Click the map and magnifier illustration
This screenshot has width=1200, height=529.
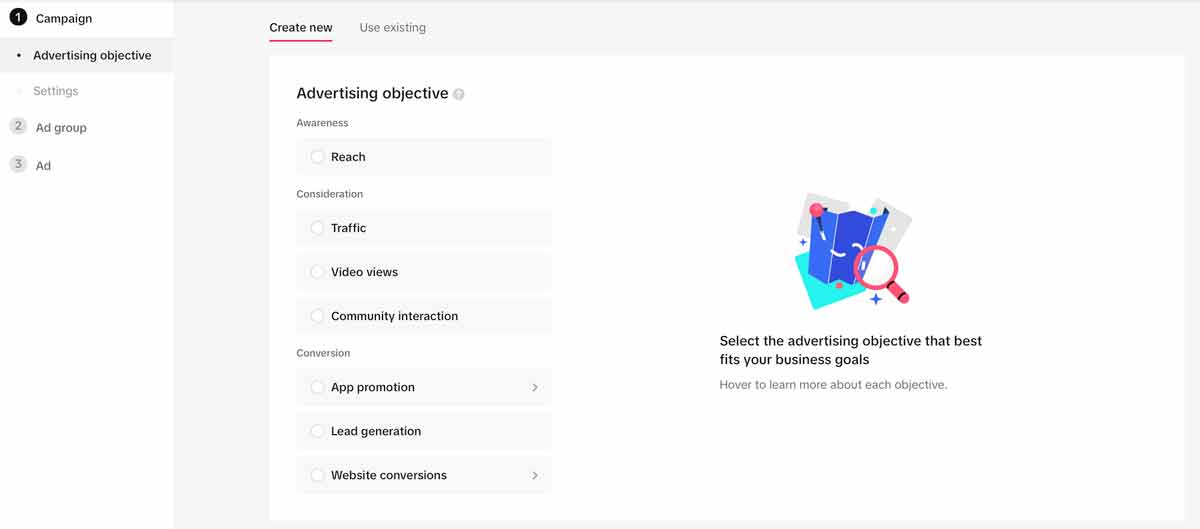click(853, 251)
